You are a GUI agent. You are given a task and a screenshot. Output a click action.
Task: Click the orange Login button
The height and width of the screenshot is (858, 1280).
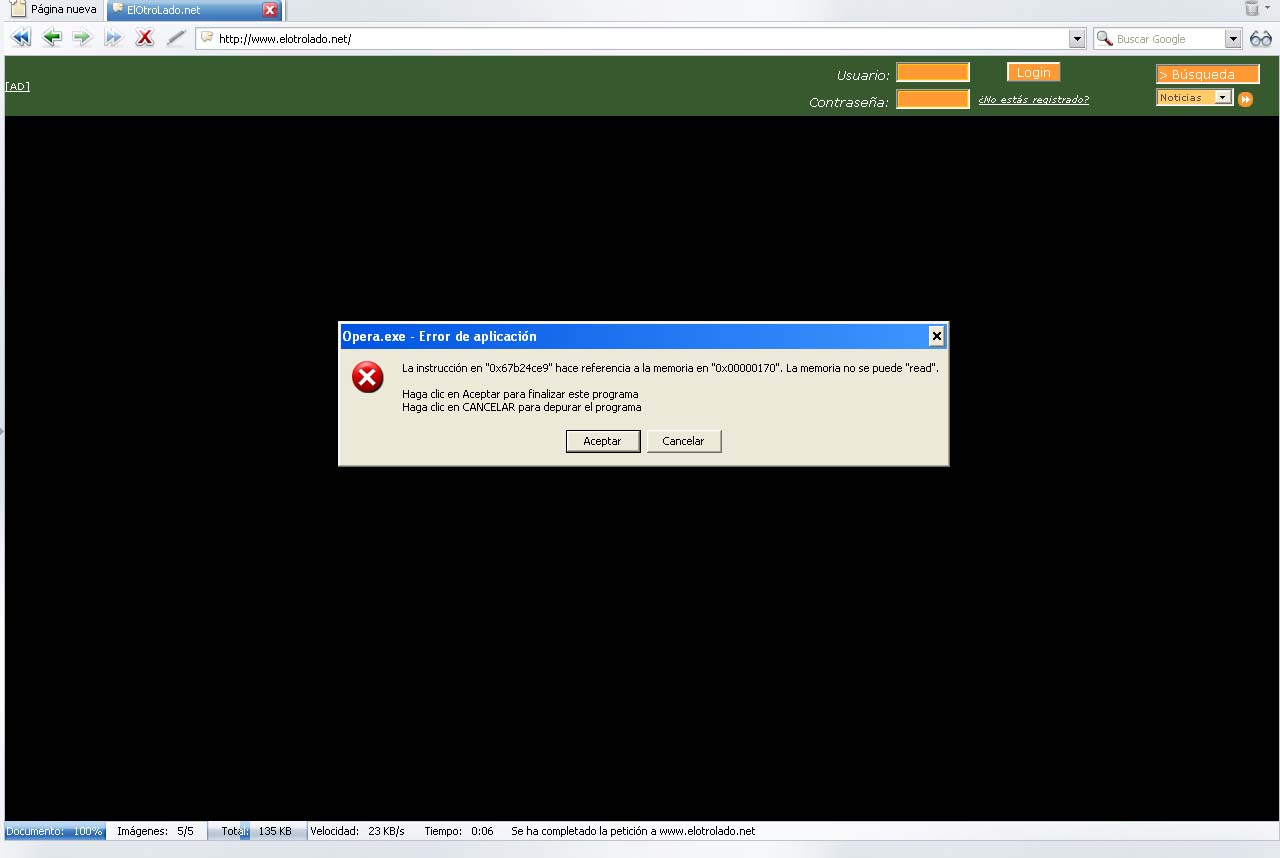pos(1033,72)
